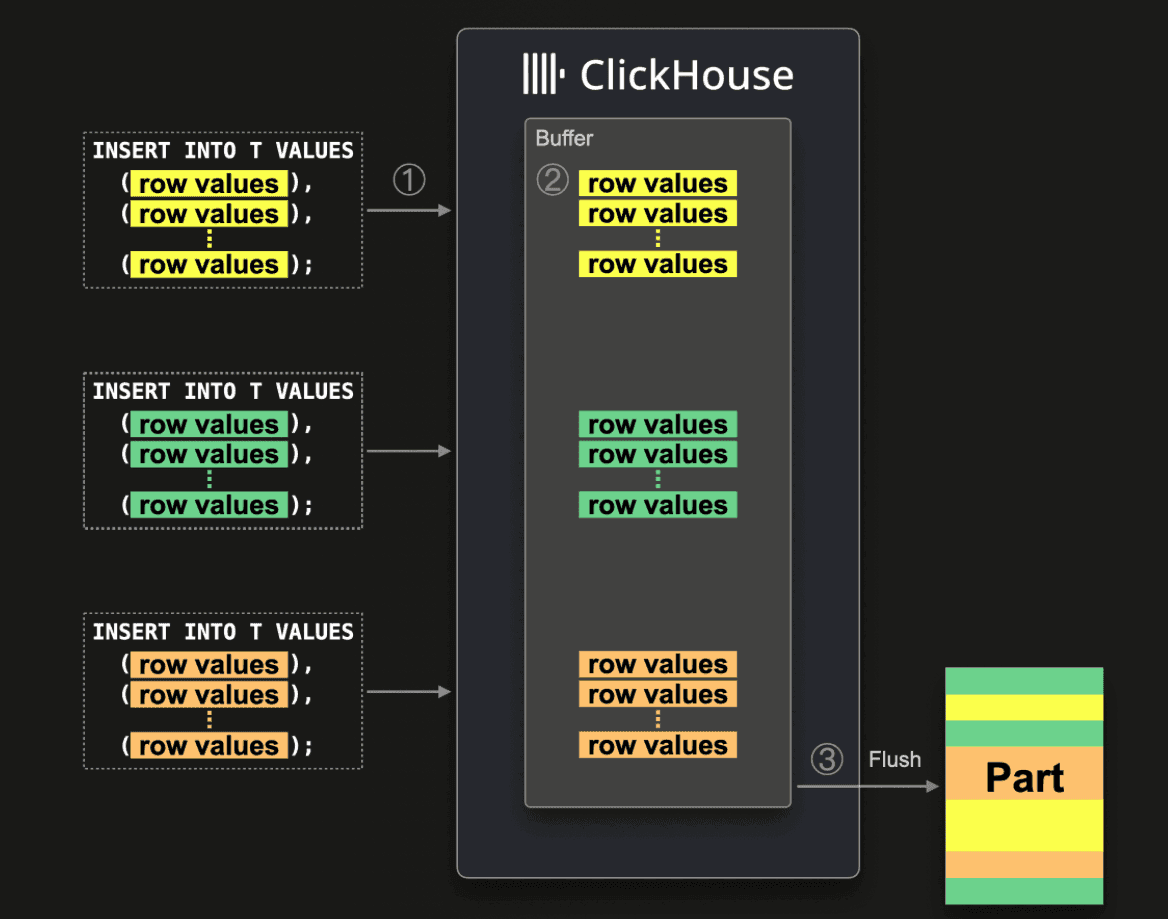Expand the dotted ellipsis in first INSERT block
The image size is (1168, 919).
[208, 239]
